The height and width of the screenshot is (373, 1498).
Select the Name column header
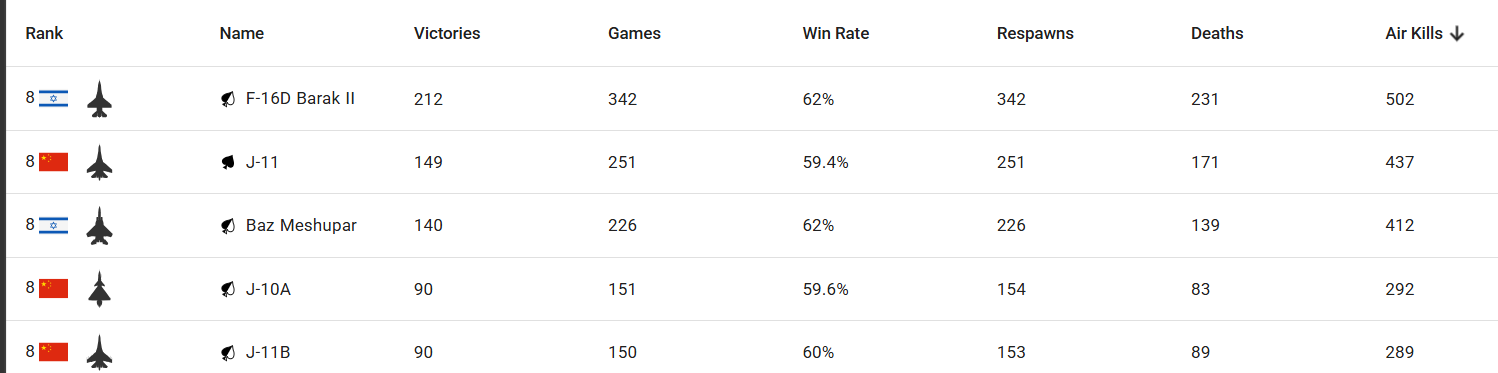coord(242,33)
